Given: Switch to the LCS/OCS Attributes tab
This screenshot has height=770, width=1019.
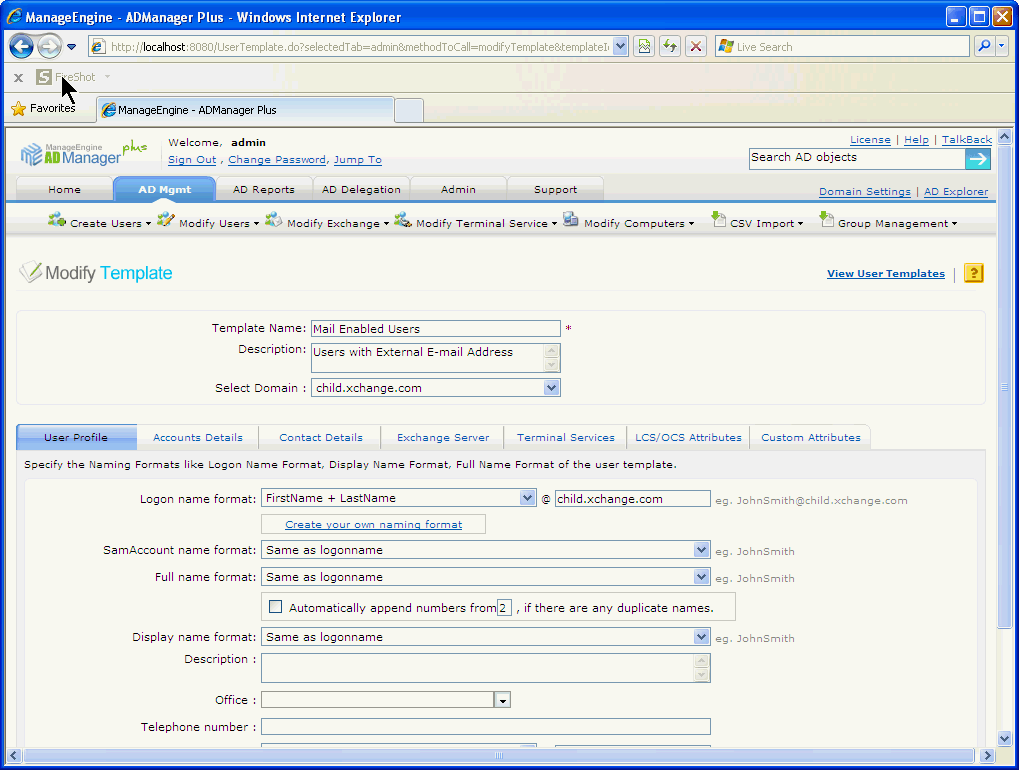Looking at the screenshot, I should point(688,437).
